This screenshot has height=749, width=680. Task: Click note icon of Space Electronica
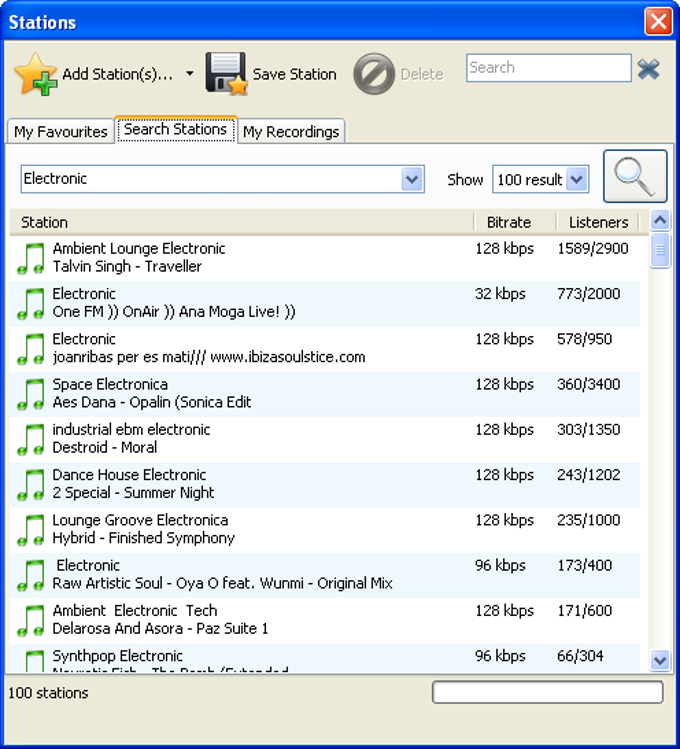tap(31, 395)
